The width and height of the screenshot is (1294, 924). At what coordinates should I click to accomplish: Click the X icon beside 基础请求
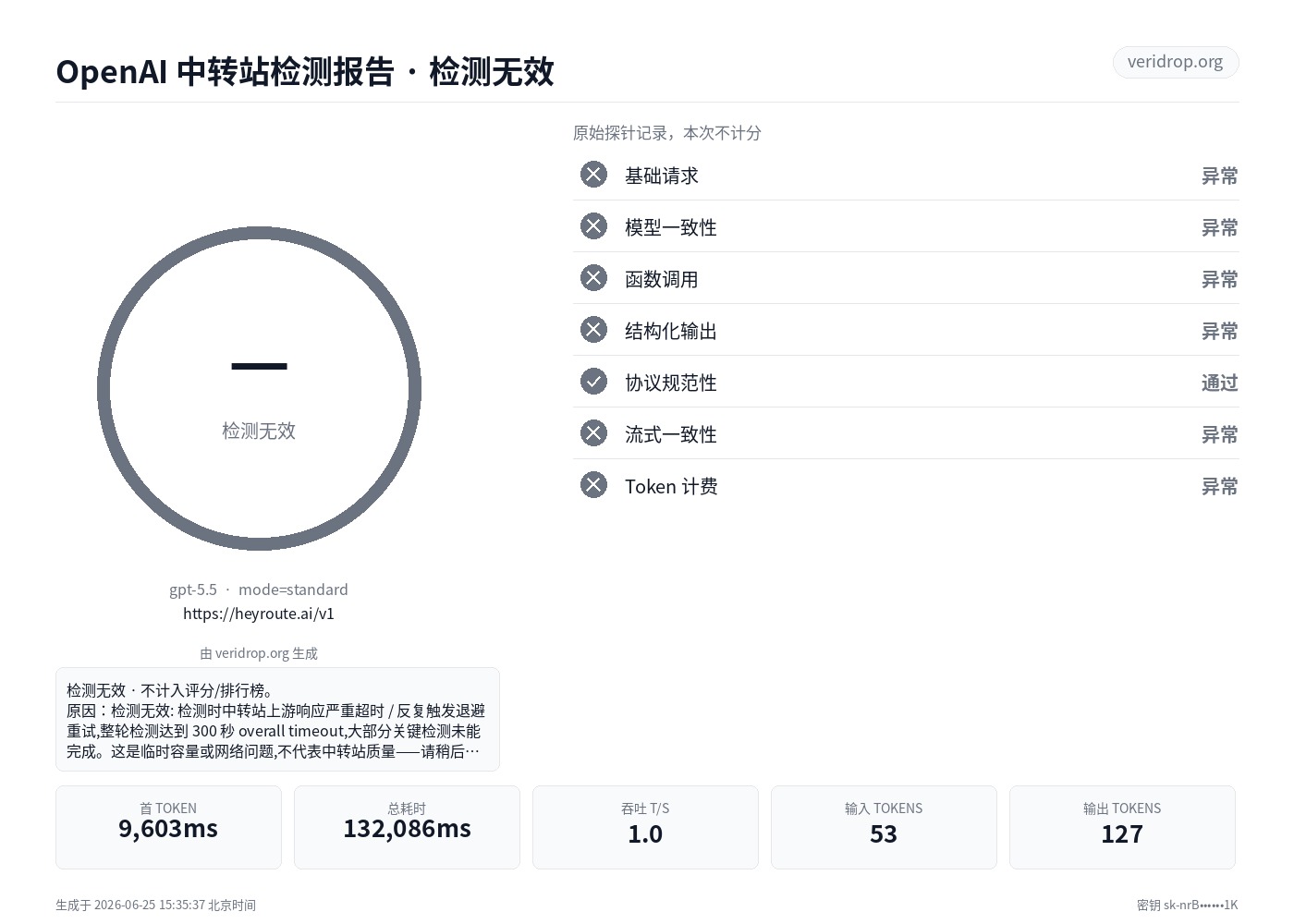593,175
